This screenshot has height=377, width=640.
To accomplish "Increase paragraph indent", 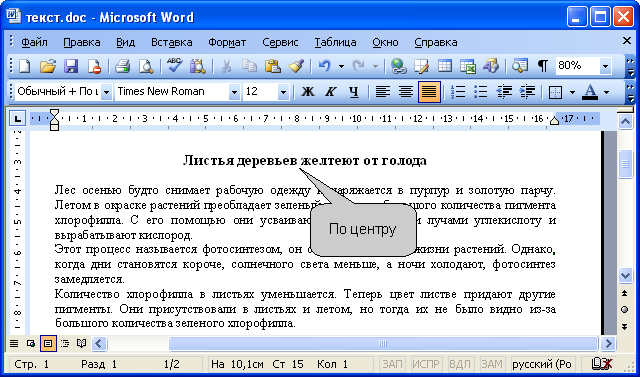I will pos(527,92).
